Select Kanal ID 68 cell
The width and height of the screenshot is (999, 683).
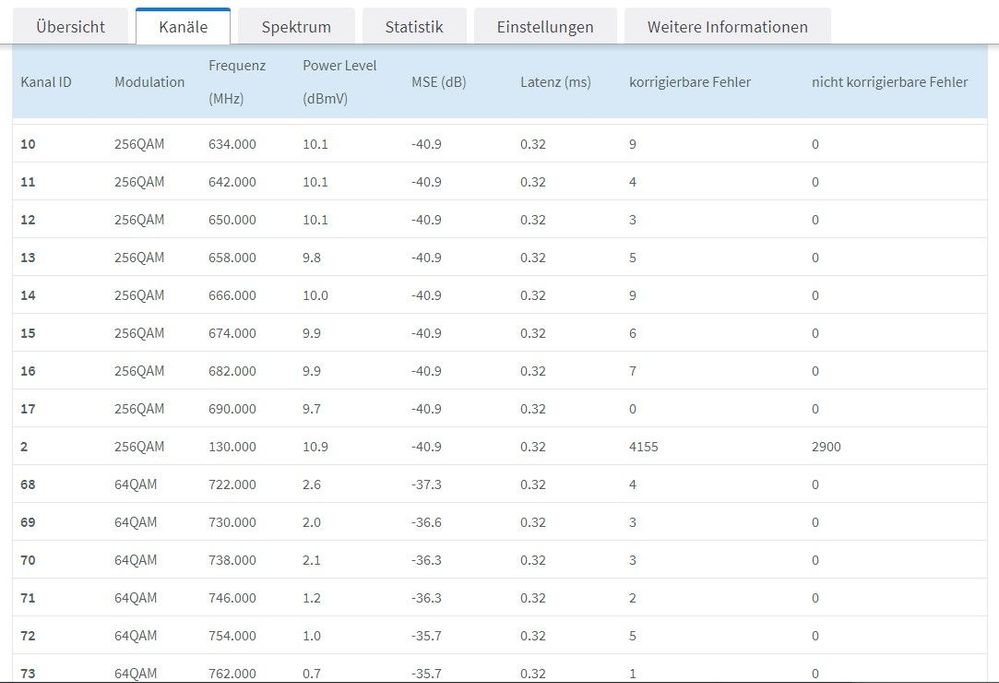[28, 484]
